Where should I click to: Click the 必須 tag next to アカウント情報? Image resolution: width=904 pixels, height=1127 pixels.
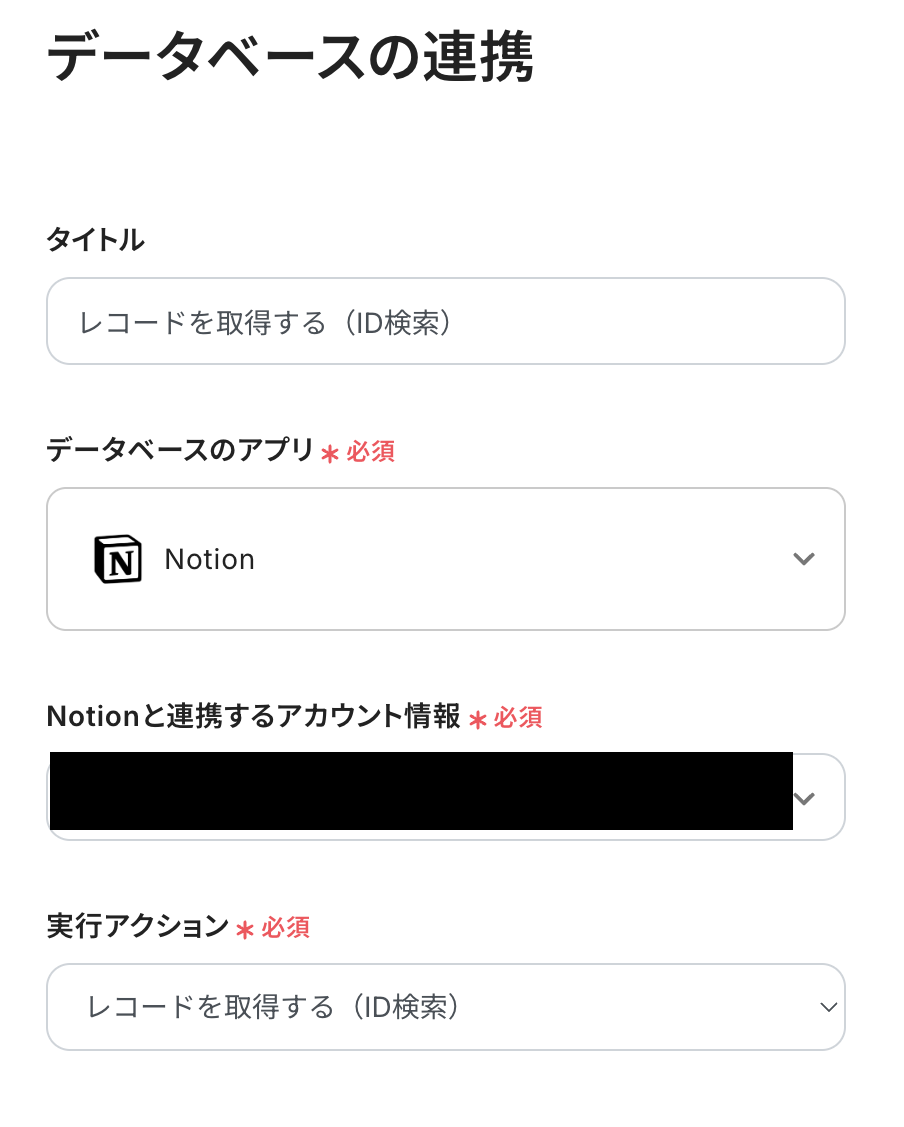tap(518, 717)
